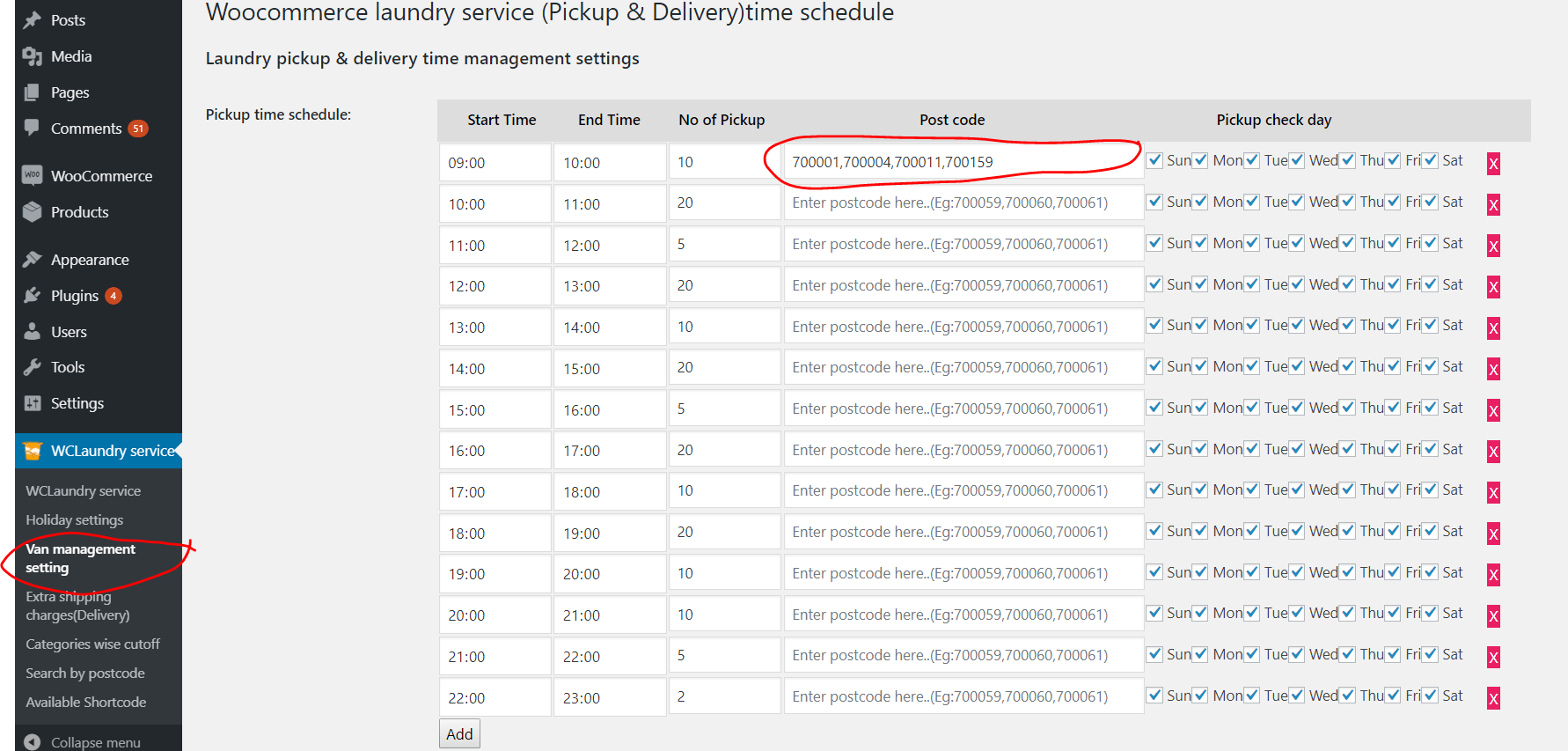
Task: Click No of Pickup field showing 2
Action: pyautogui.click(x=724, y=696)
